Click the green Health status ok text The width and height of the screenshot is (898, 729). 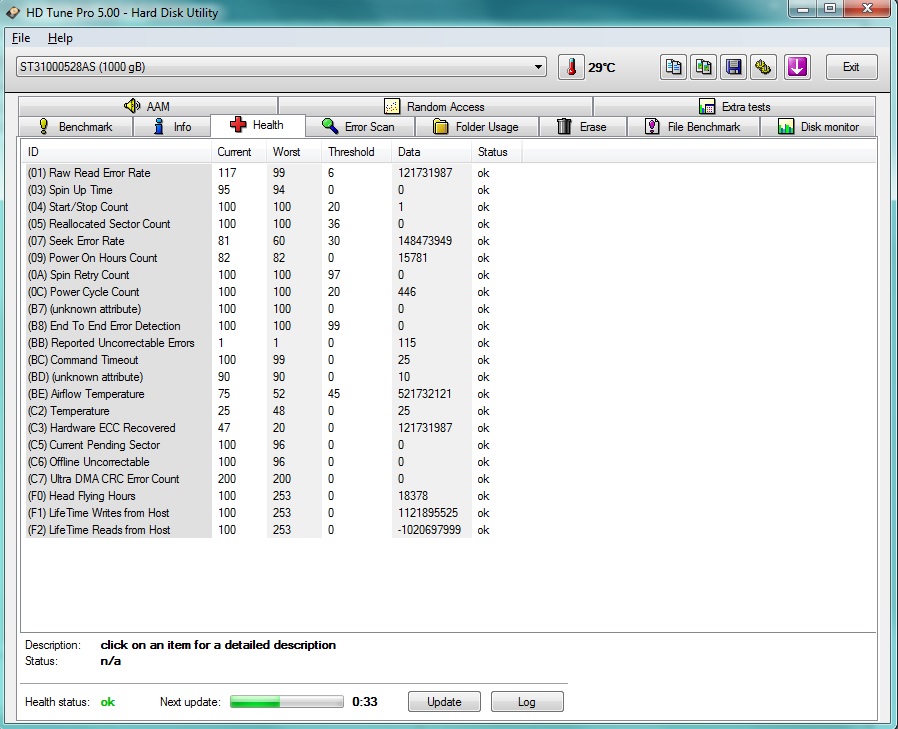pos(108,702)
